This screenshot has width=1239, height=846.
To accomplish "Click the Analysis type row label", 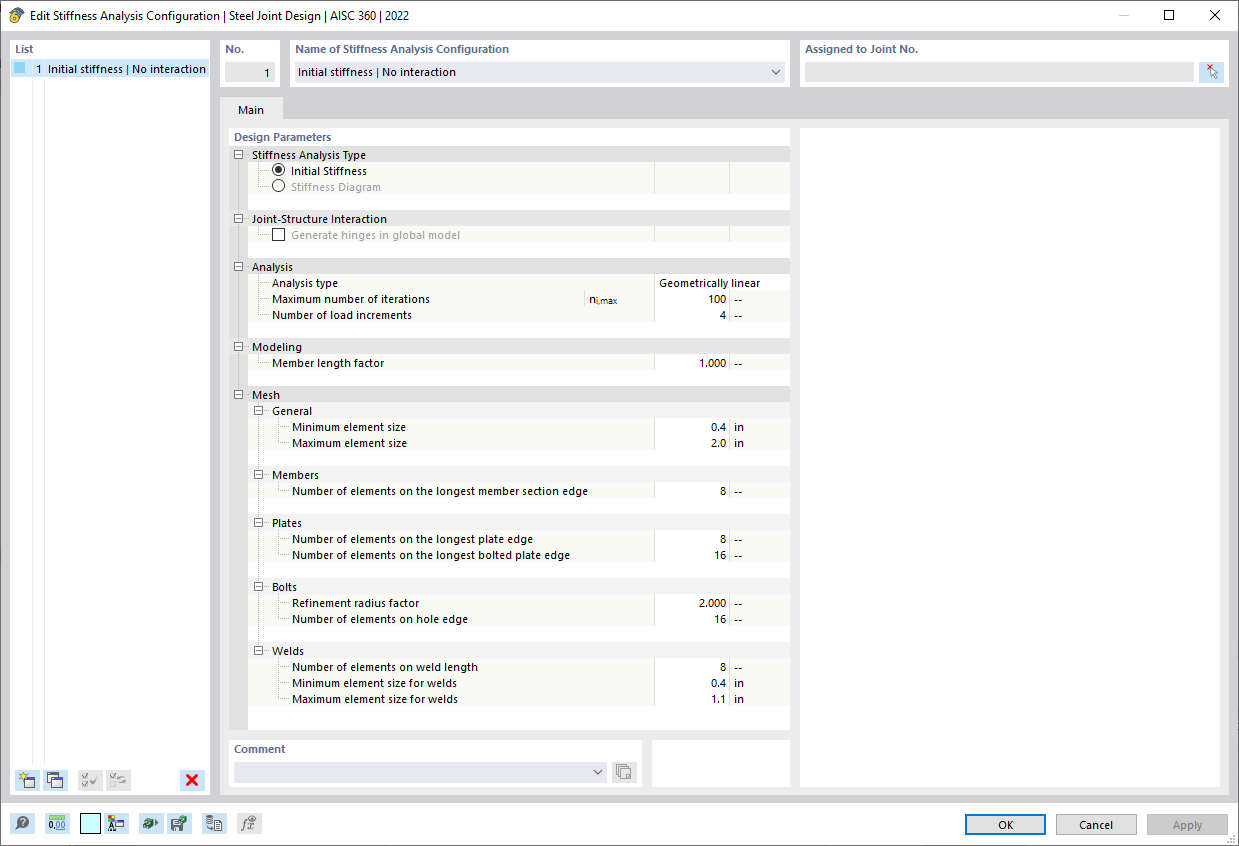I will pos(305,283).
